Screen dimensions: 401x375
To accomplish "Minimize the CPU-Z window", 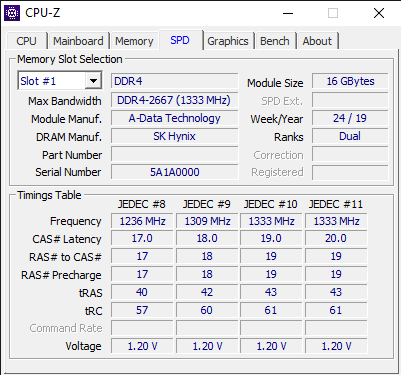I will click(x=288, y=13).
